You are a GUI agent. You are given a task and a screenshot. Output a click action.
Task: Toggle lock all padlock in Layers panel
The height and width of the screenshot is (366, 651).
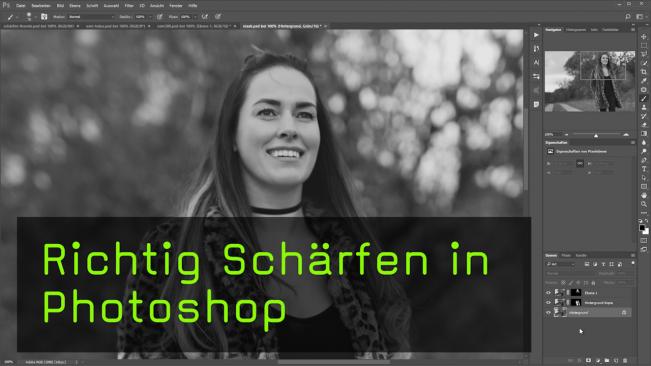(593, 283)
